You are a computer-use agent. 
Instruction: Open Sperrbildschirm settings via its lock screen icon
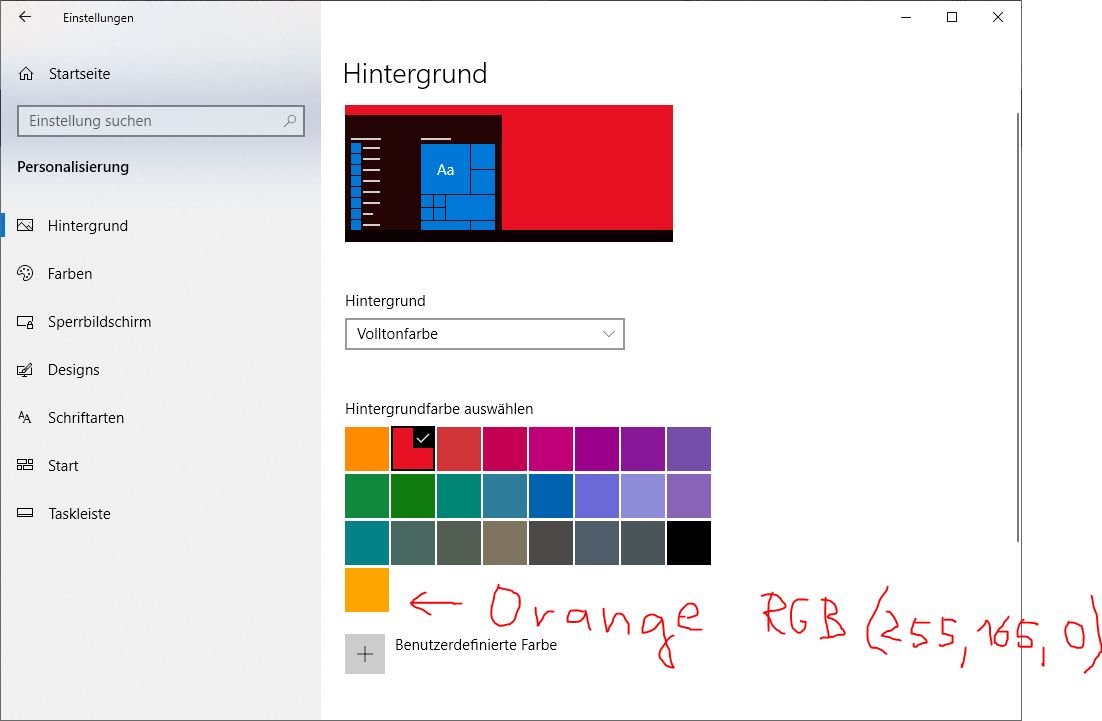click(25, 321)
